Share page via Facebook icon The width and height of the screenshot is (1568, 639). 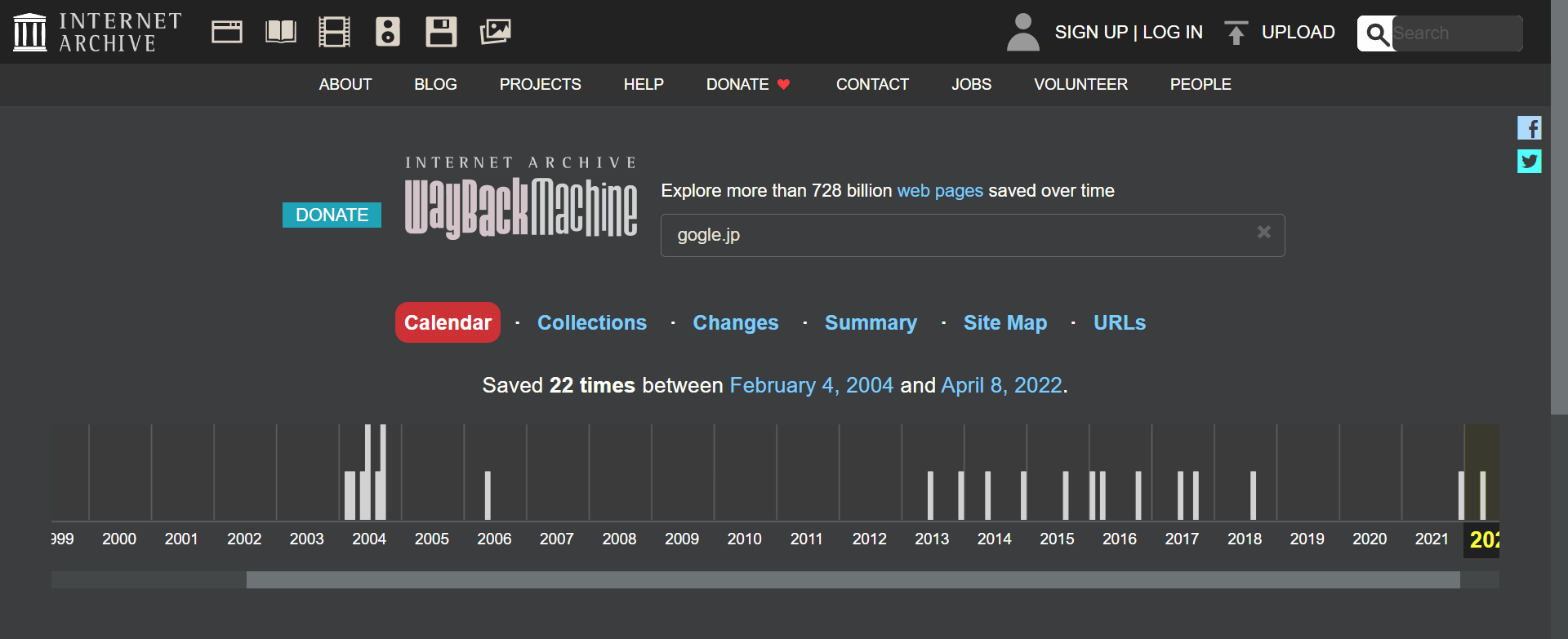pos(1529,128)
